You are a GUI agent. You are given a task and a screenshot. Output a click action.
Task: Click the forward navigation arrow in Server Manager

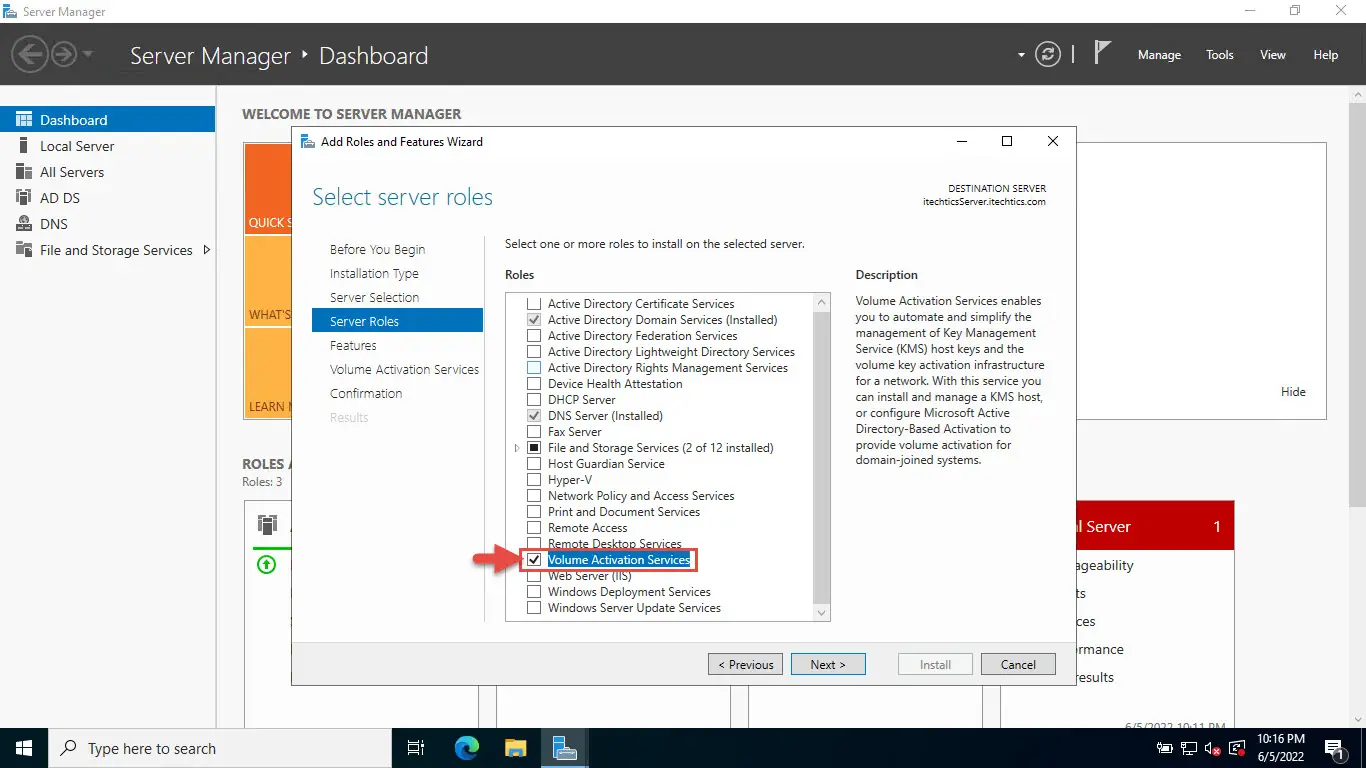tap(64, 54)
